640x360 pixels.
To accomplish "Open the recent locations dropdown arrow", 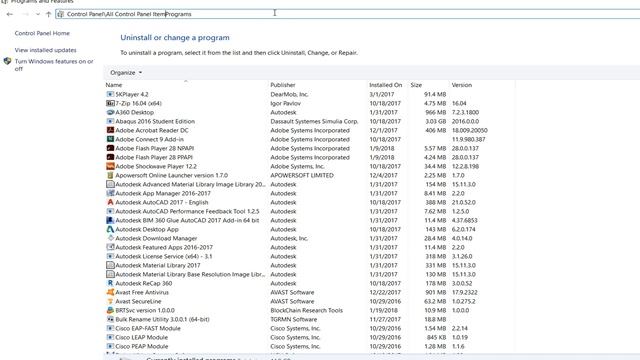I will [x=38, y=14].
